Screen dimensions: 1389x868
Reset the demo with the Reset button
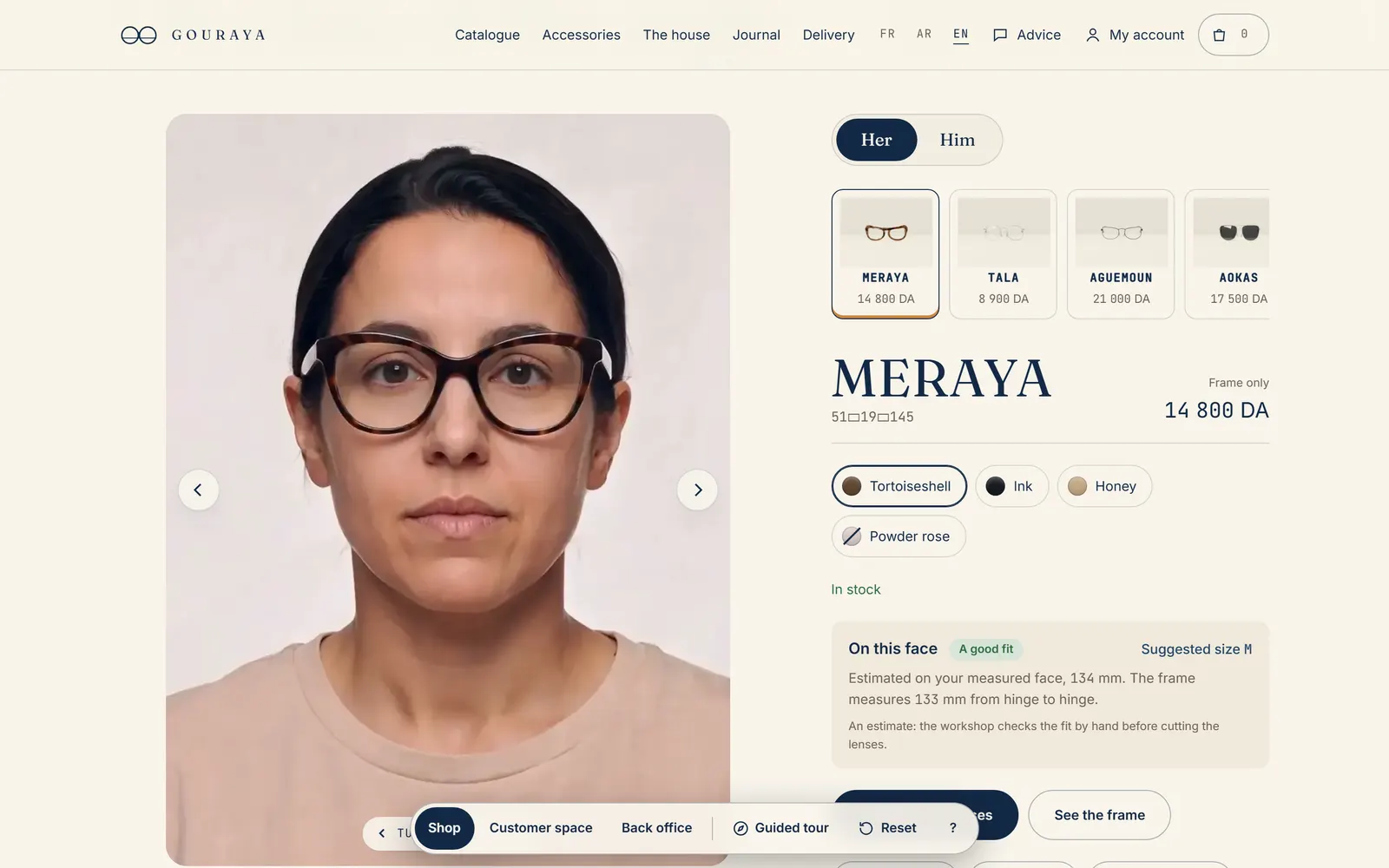pos(887,828)
